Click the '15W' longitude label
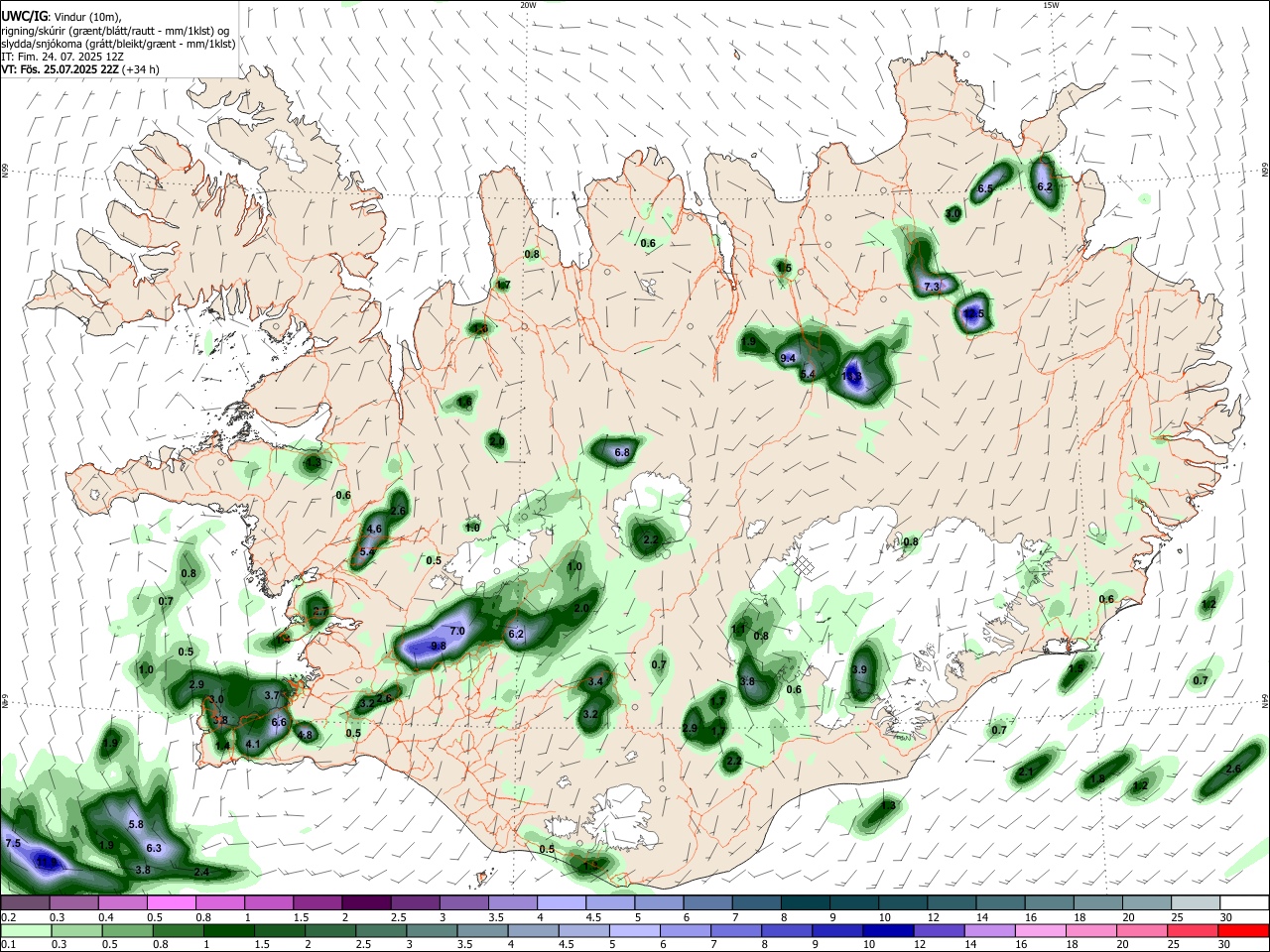This screenshot has height=952, width=1270. pyautogui.click(x=1051, y=5)
